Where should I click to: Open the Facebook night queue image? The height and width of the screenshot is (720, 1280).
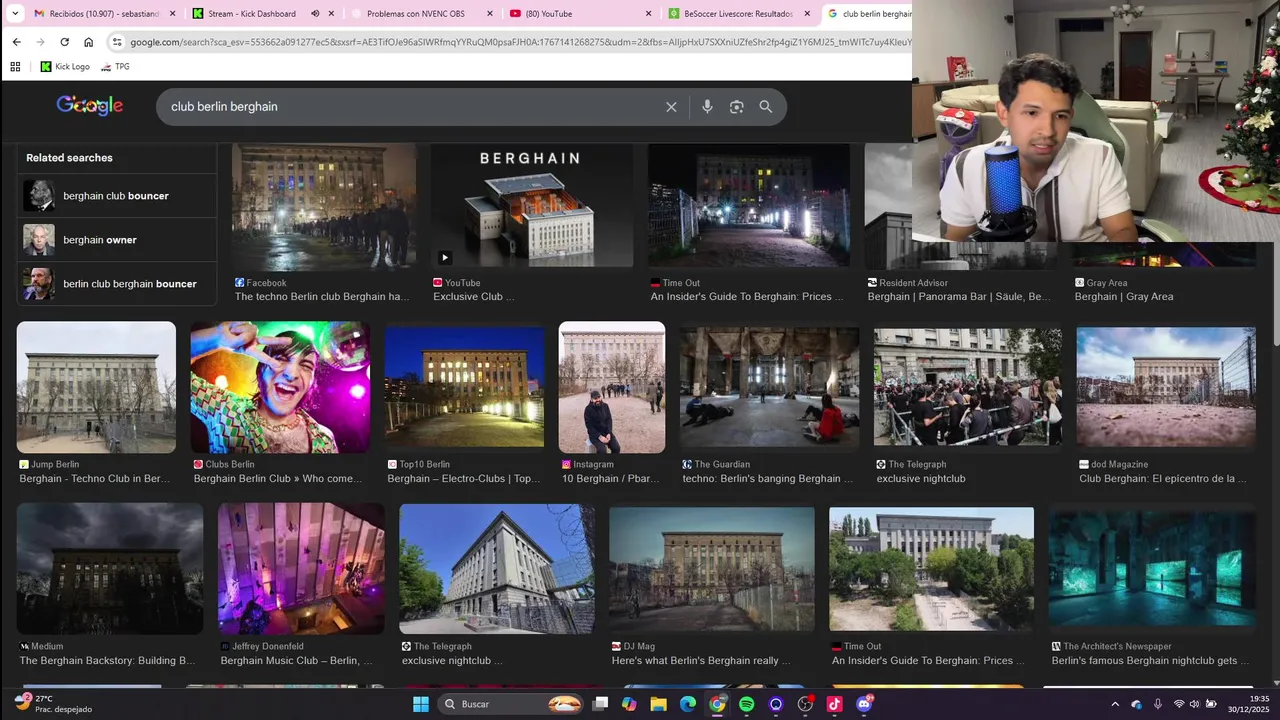tap(324, 206)
